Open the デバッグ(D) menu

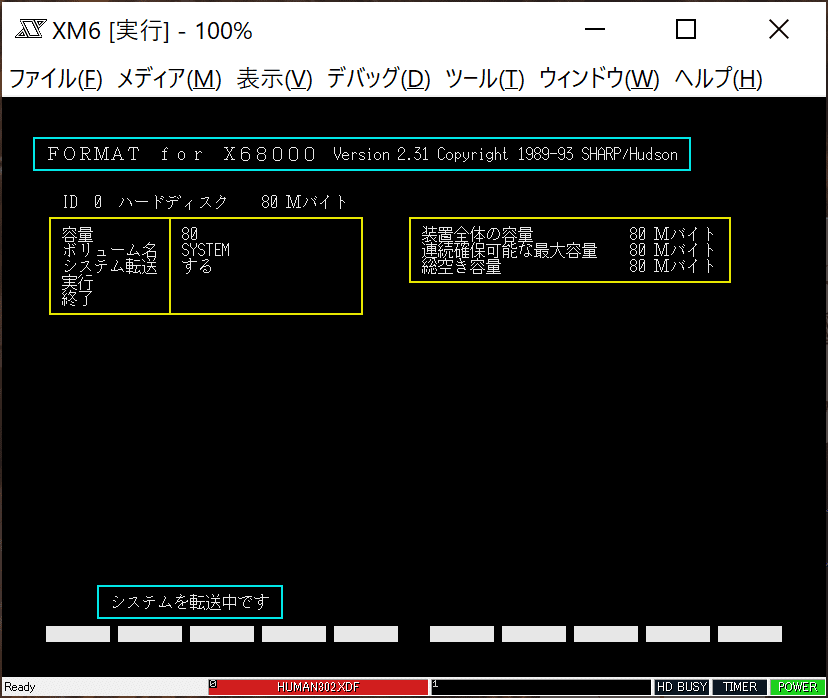pyautogui.click(x=379, y=79)
